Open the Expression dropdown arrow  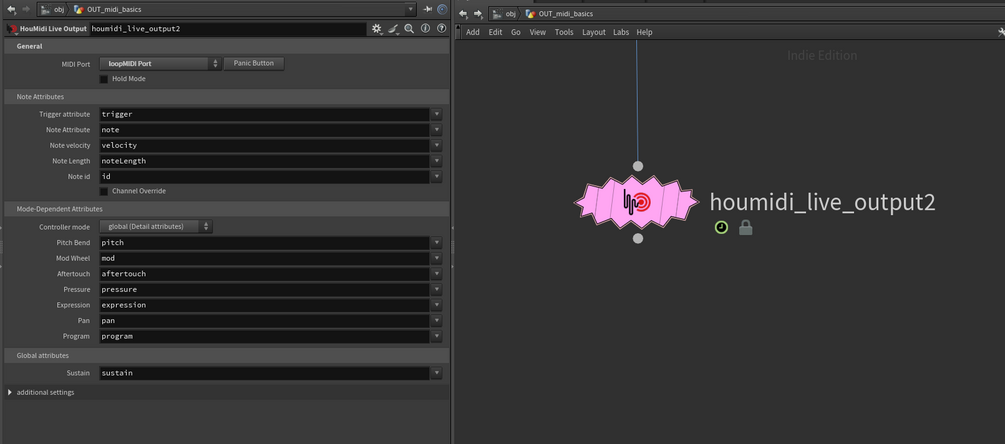[x=436, y=305]
